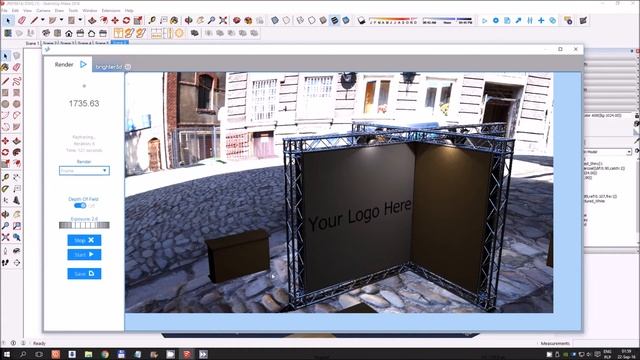This screenshot has height=360, width=640.
Task: Toggle the Depth Of Field switch
Action: tap(80, 205)
